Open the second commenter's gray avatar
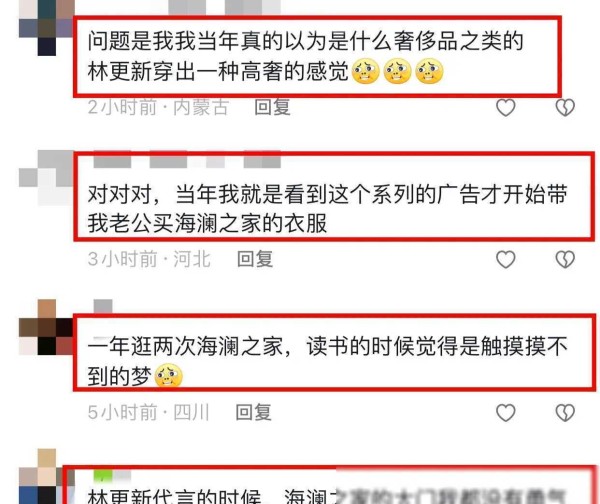Image resolution: width=600 pixels, height=504 pixels. point(46,177)
